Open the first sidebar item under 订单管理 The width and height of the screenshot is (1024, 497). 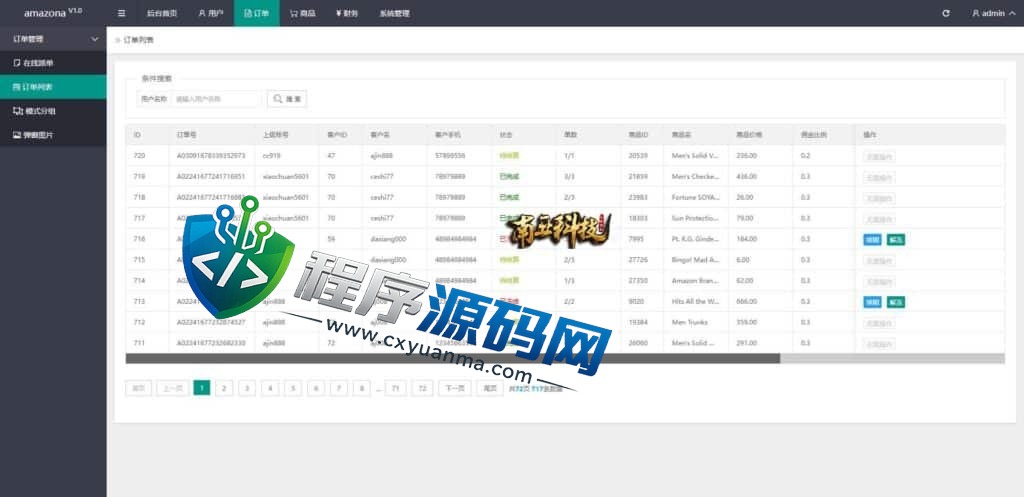53,63
